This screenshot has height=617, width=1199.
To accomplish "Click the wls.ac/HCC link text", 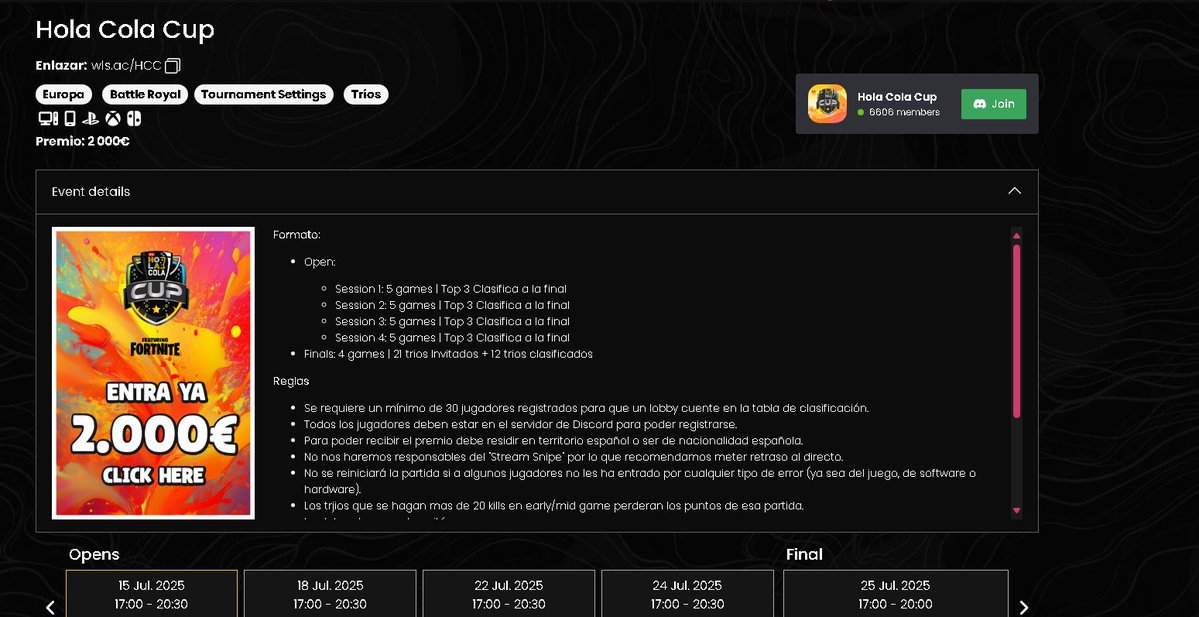I will (126, 66).
